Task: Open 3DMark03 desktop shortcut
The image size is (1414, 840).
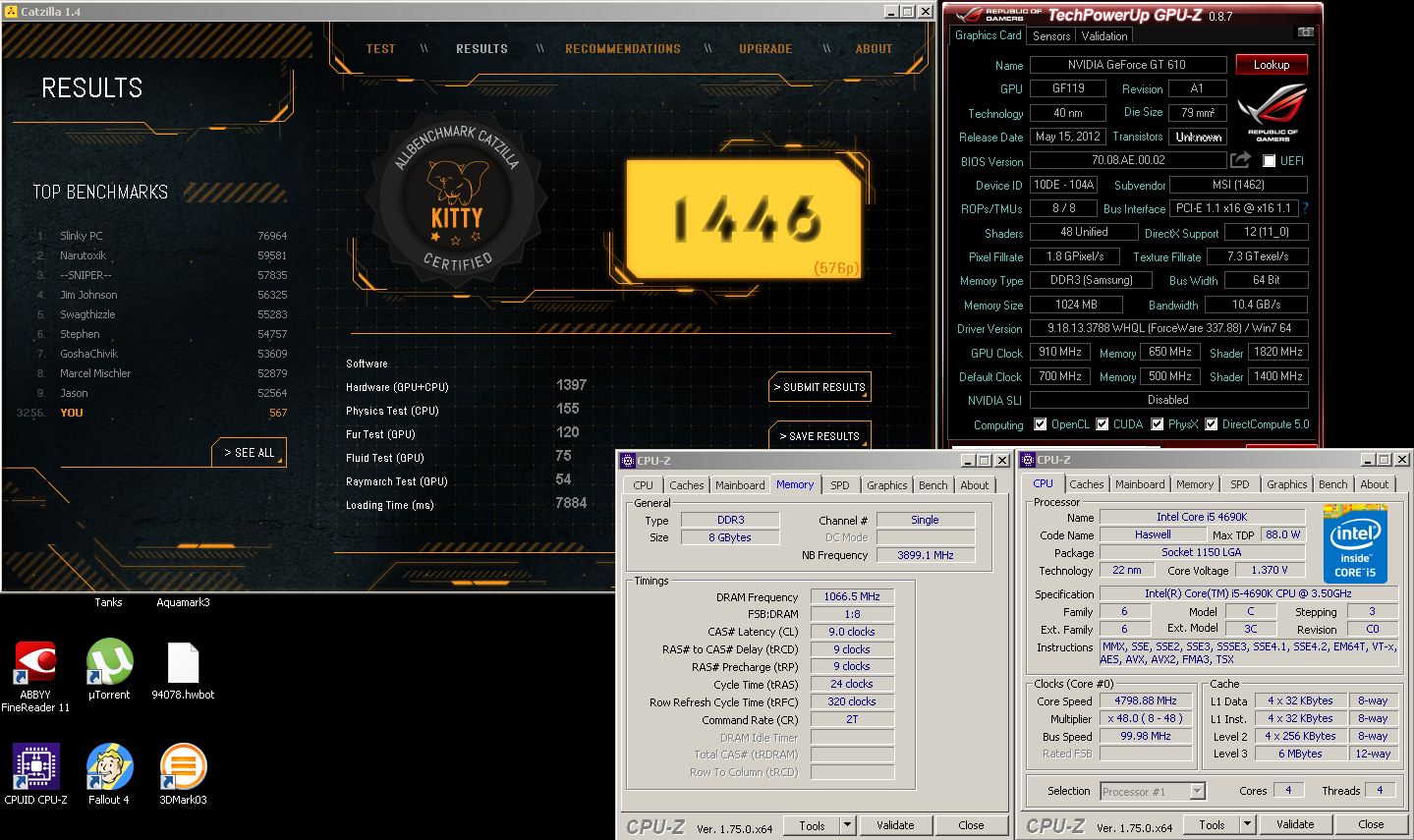Action: pyautogui.click(x=183, y=774)
